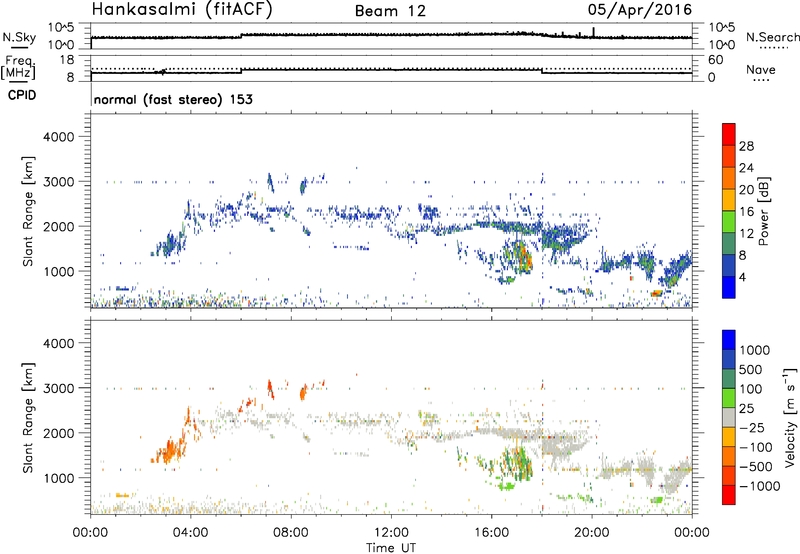Click the 08:00 time tick label
Viewport: 800px width, 554px height.
tap(291, 533)
